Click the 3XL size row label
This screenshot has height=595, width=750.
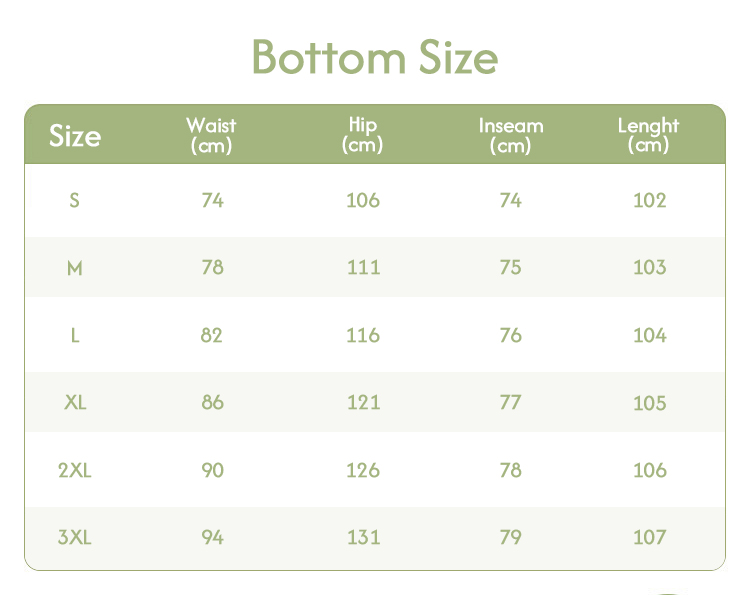74,538
